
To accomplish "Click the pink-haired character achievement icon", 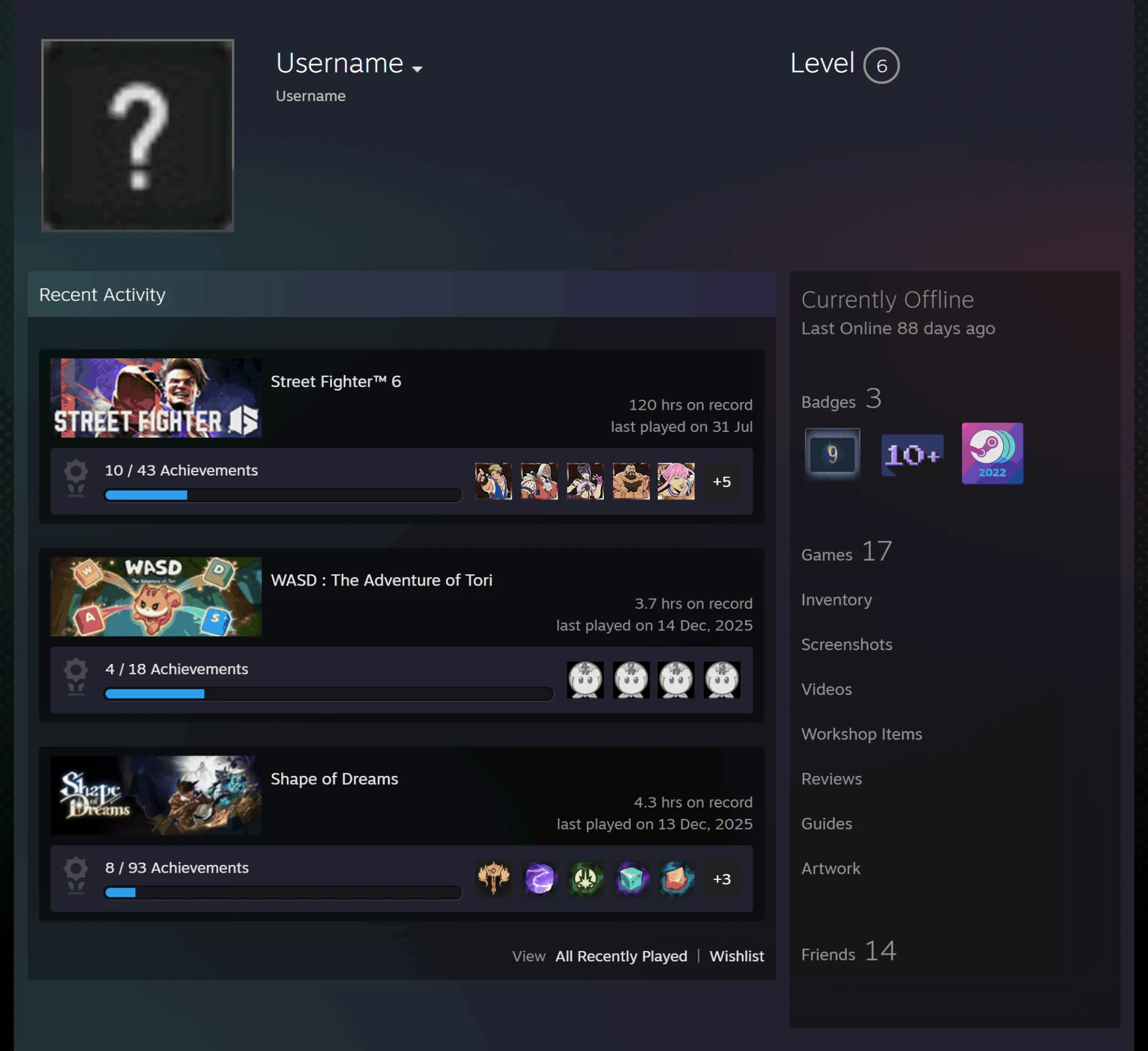I will 676,481.
